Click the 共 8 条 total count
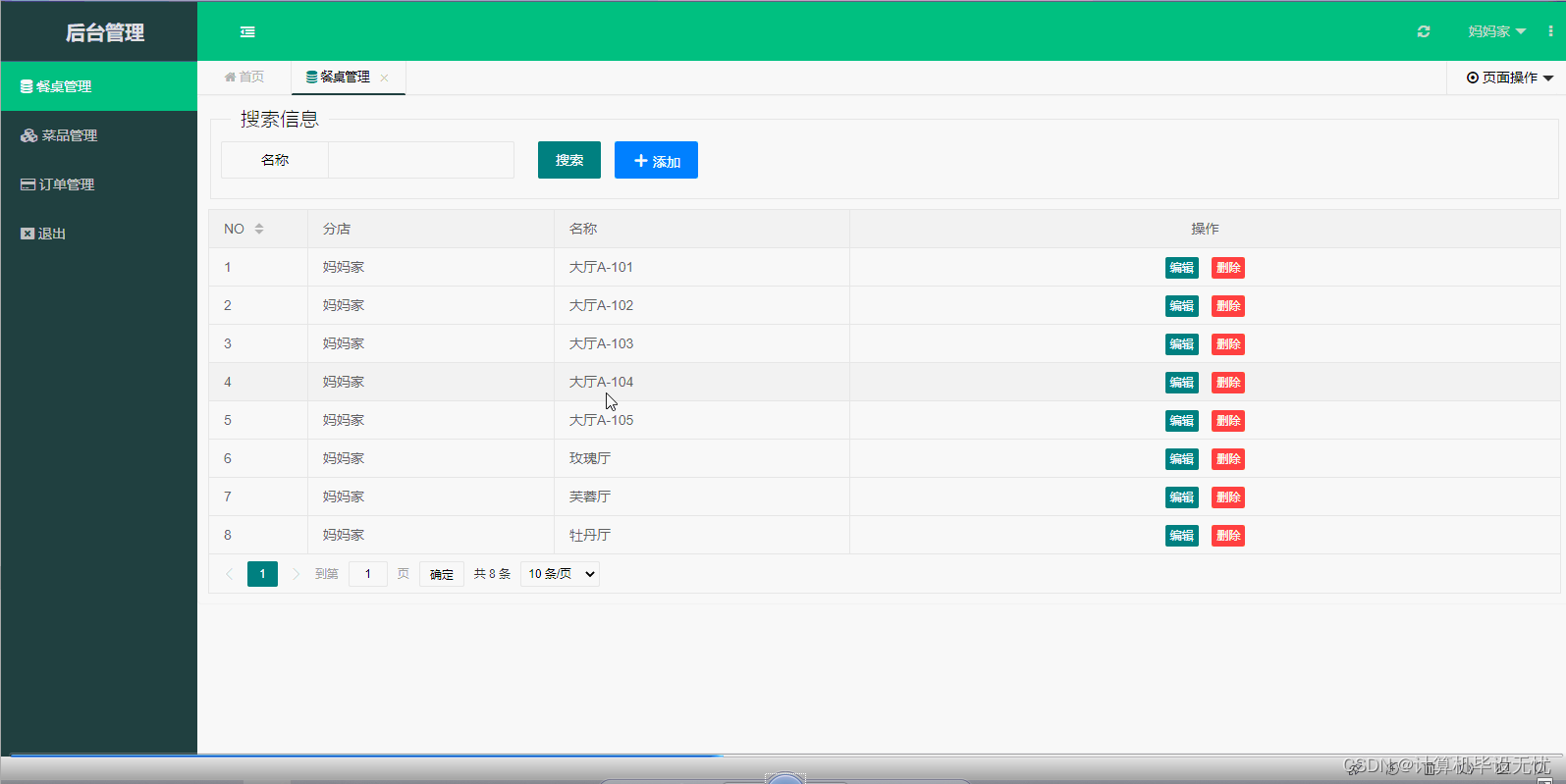The height and width of the screenshot is (784, 1566). click(x=492, y=574)
